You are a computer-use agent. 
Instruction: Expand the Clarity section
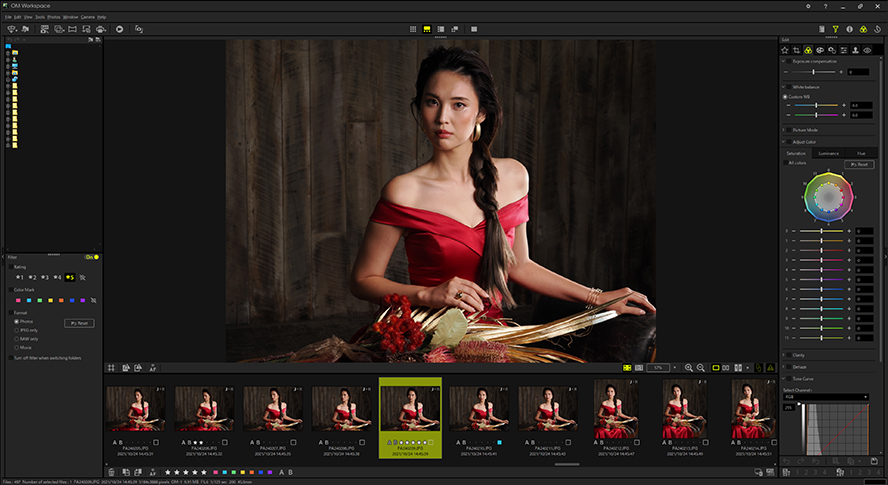[x=784, y=355]
